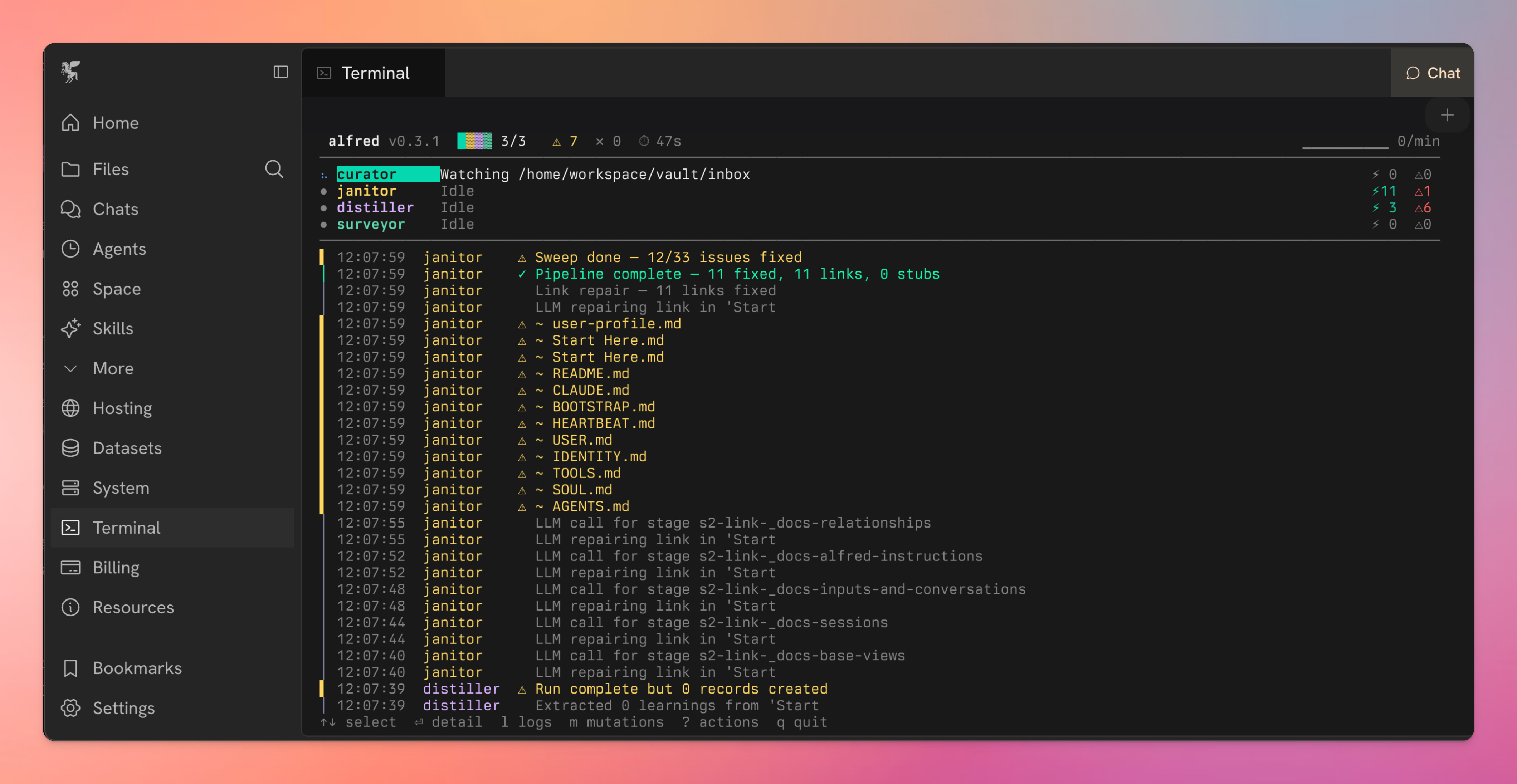Open Space via its four-circles icon
The width and height of the screenshot is (1517, 784).
[x=71, y=288]
